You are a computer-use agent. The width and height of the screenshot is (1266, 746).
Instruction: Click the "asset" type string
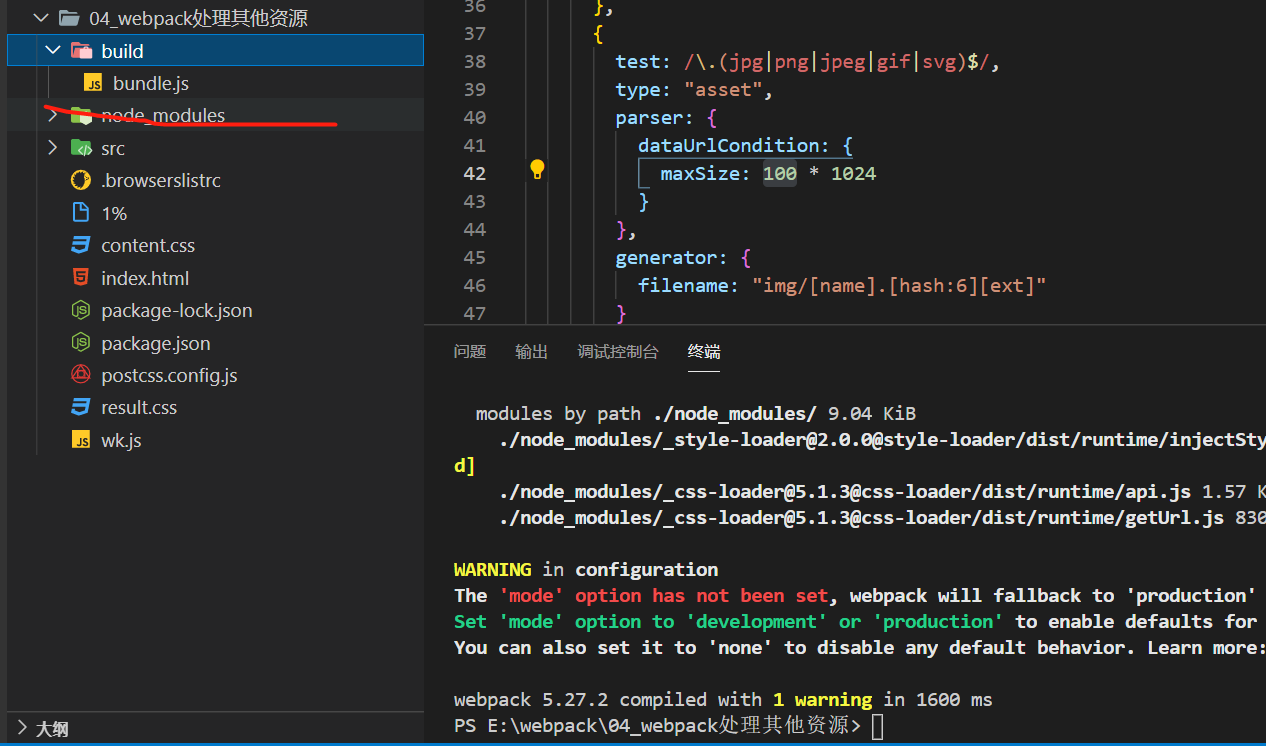(723, 89)
